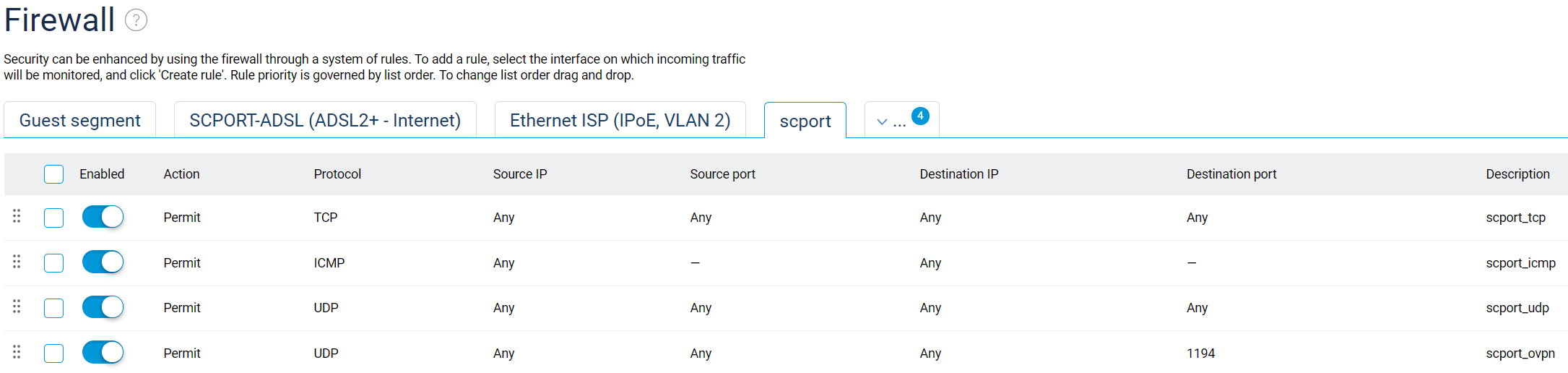
Task: Click drag handle of the scport_ovpn rule
Action: [x=17, y=352]
